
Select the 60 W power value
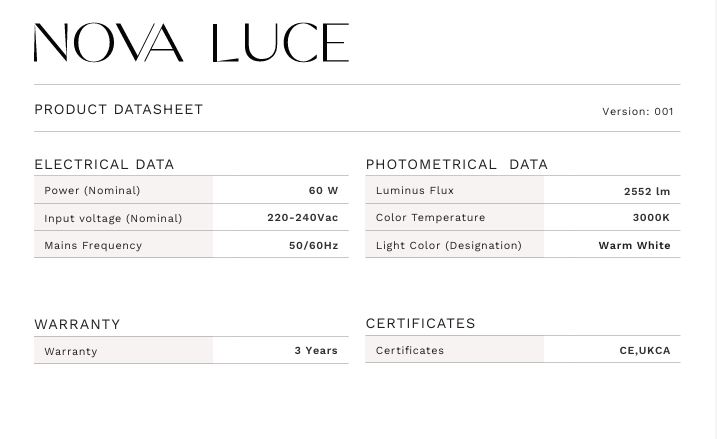323,191
